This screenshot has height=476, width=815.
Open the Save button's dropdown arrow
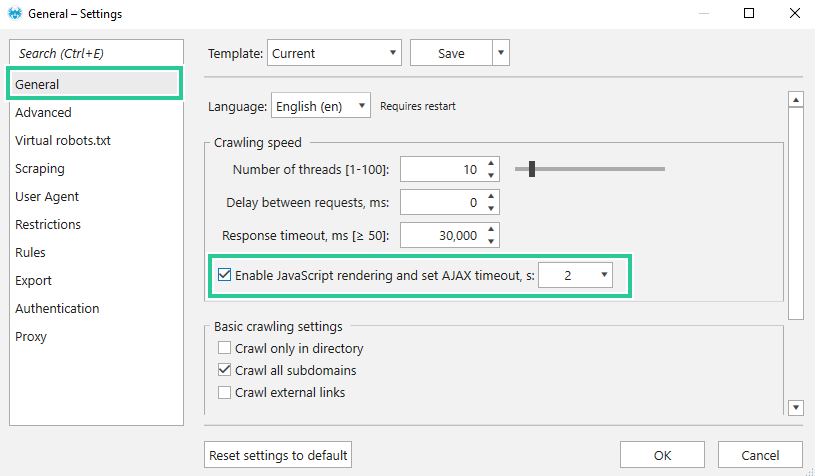tap(501, 53)
